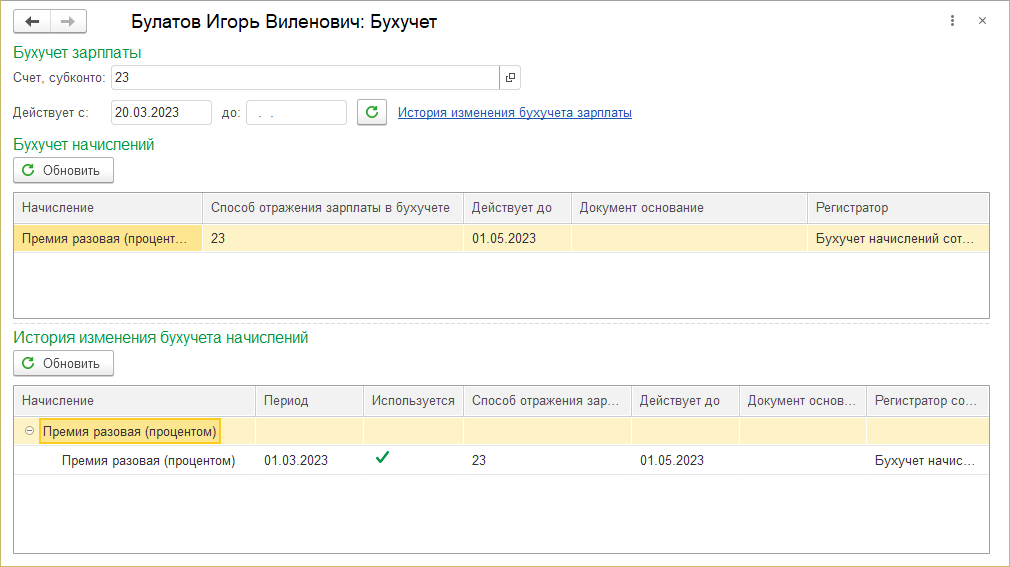Sort by Способ отражения зарплаты в бухучете header
1010x567 pixels.
pyautogui.click(x=331, y=208)
